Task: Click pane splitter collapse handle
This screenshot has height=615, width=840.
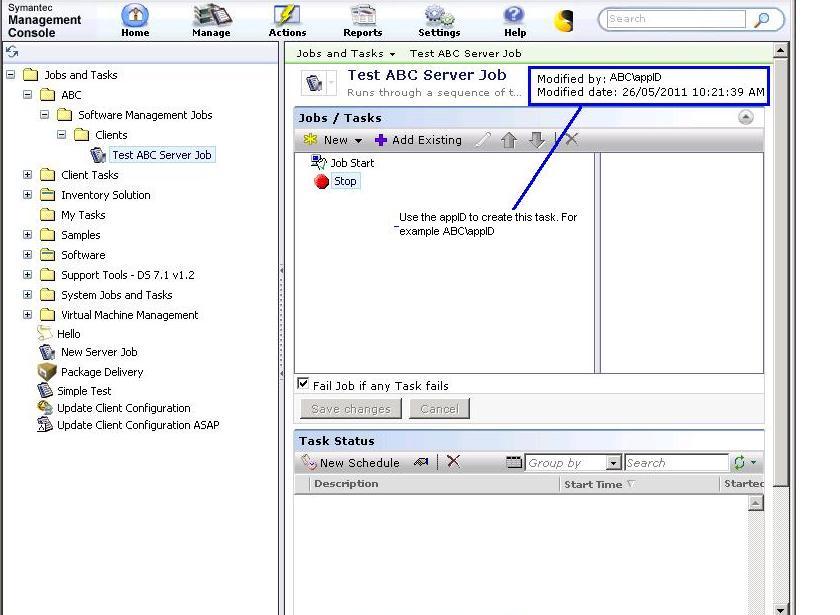Action: pyautogui.click(x=282, y=321)
